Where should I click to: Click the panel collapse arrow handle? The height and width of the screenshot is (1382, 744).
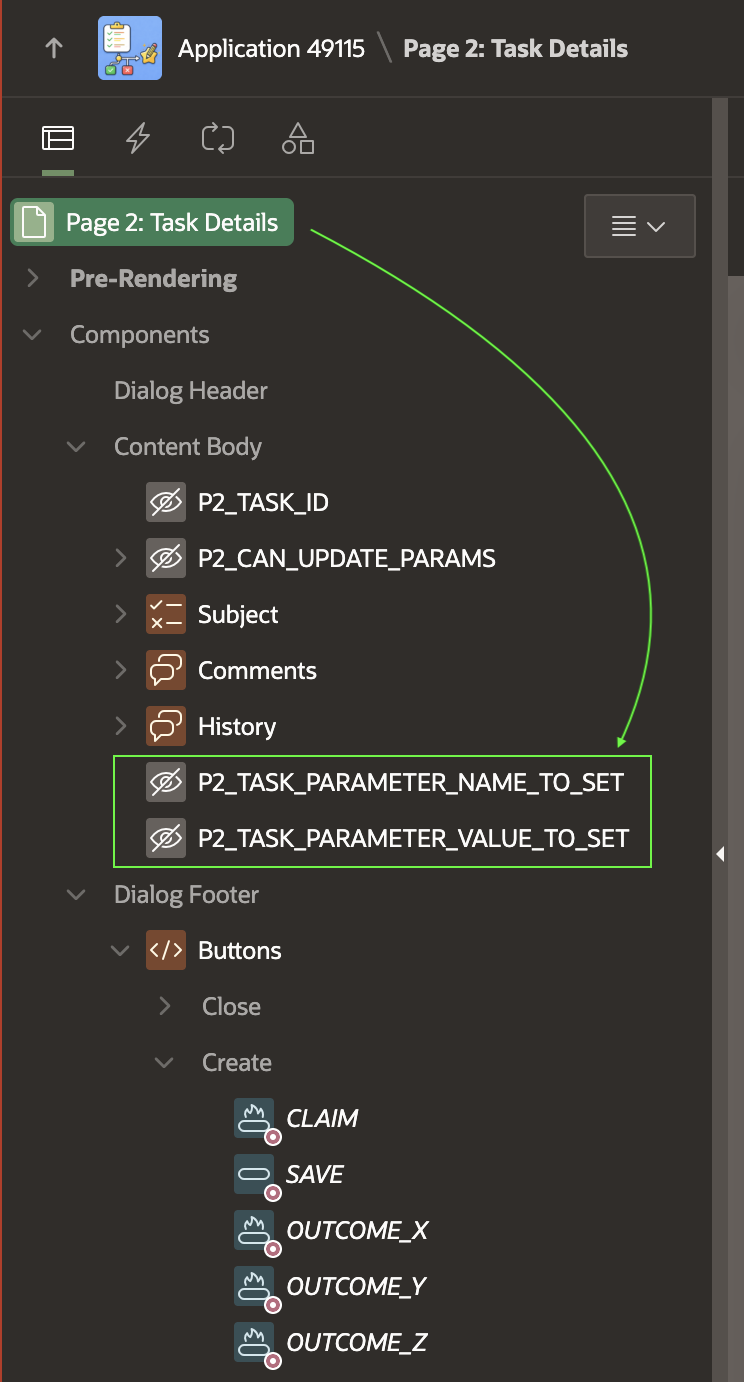pos(720,853)
